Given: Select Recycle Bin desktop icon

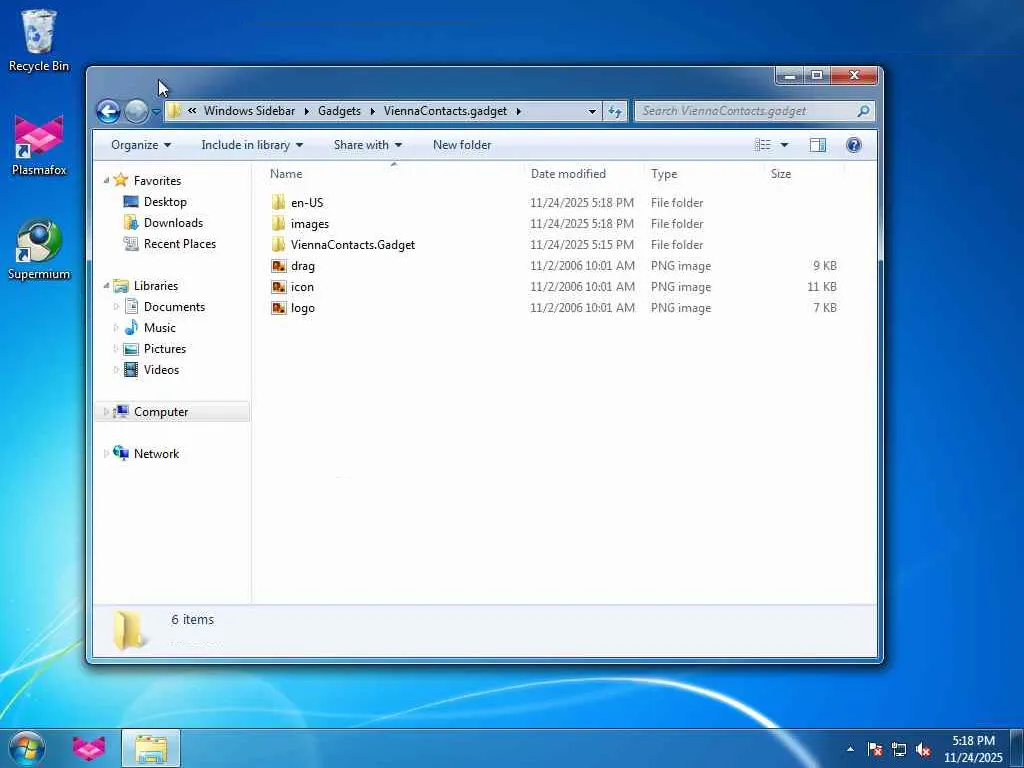Looking at the screenshot, I should pyautogui.click(x=39, y=40).
